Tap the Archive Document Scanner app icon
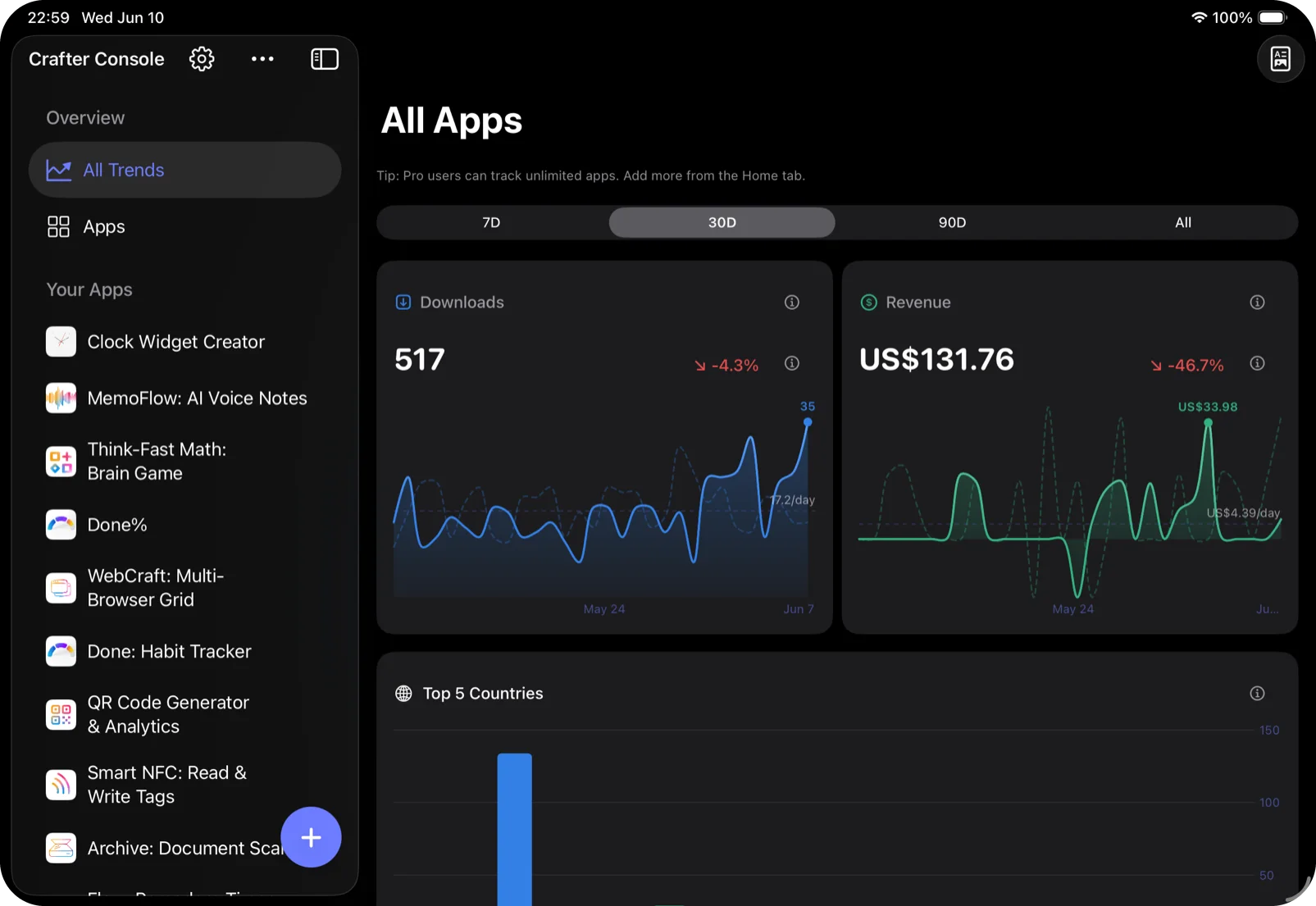The height and width of the screenshot is (906, 1316). [x=61, y=848]
